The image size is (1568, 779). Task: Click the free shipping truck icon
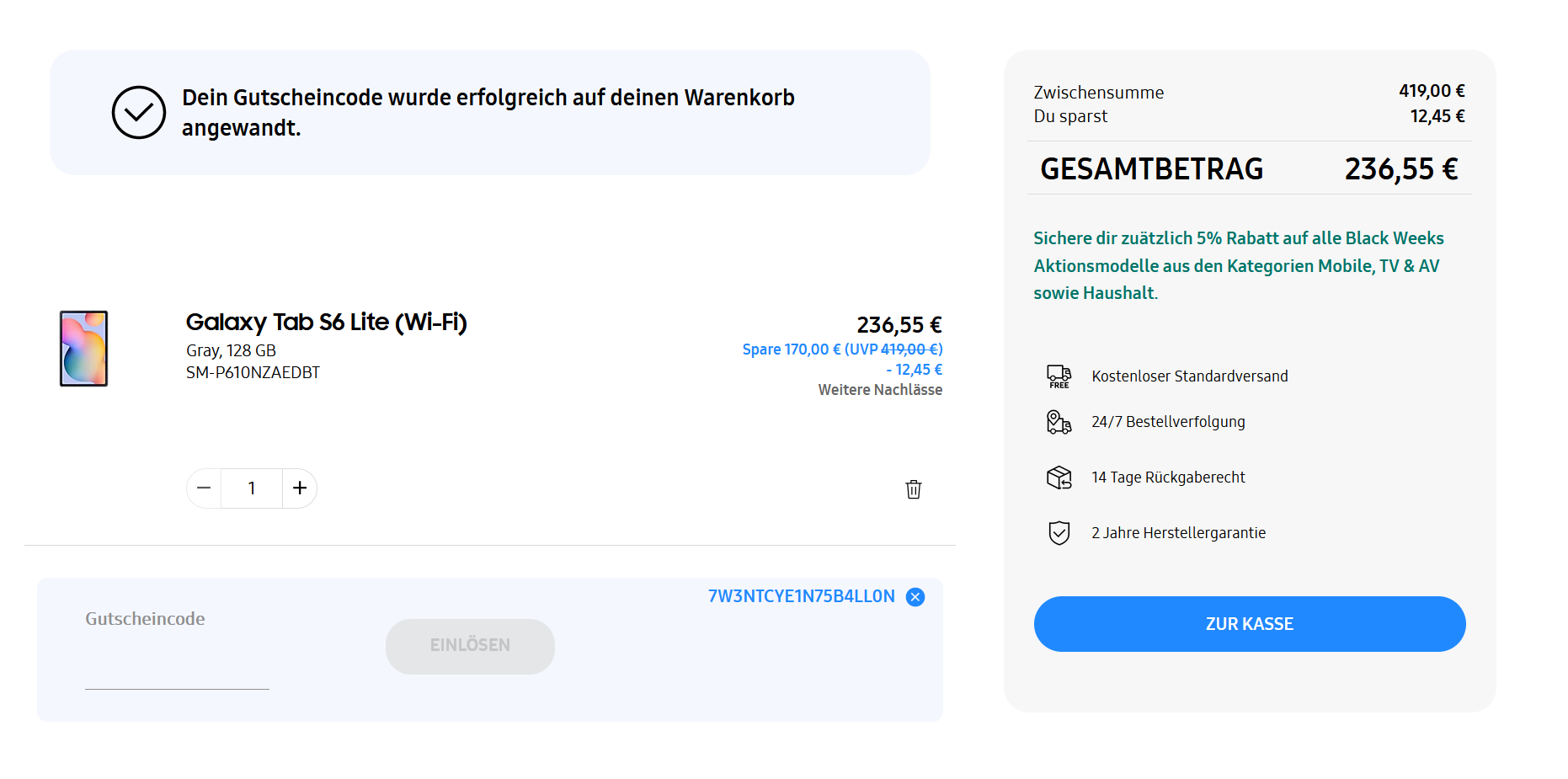pos(1059,376)
